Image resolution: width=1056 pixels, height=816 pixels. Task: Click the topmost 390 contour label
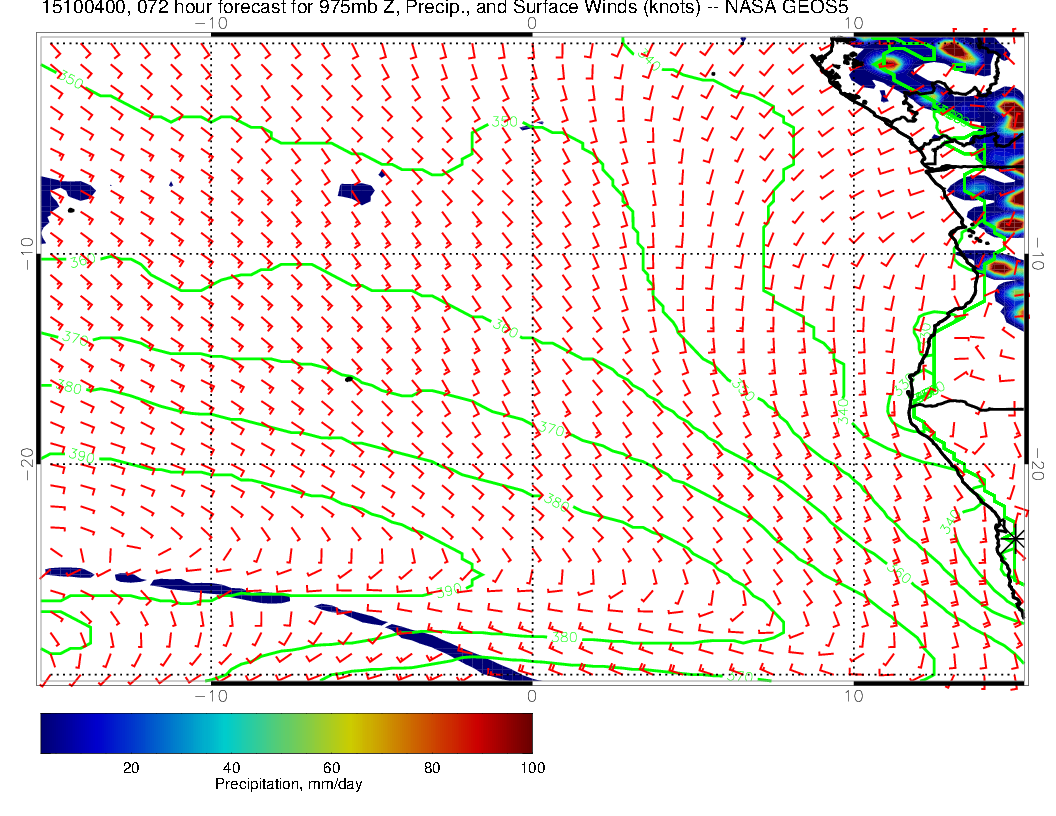(x=505, y=121)
